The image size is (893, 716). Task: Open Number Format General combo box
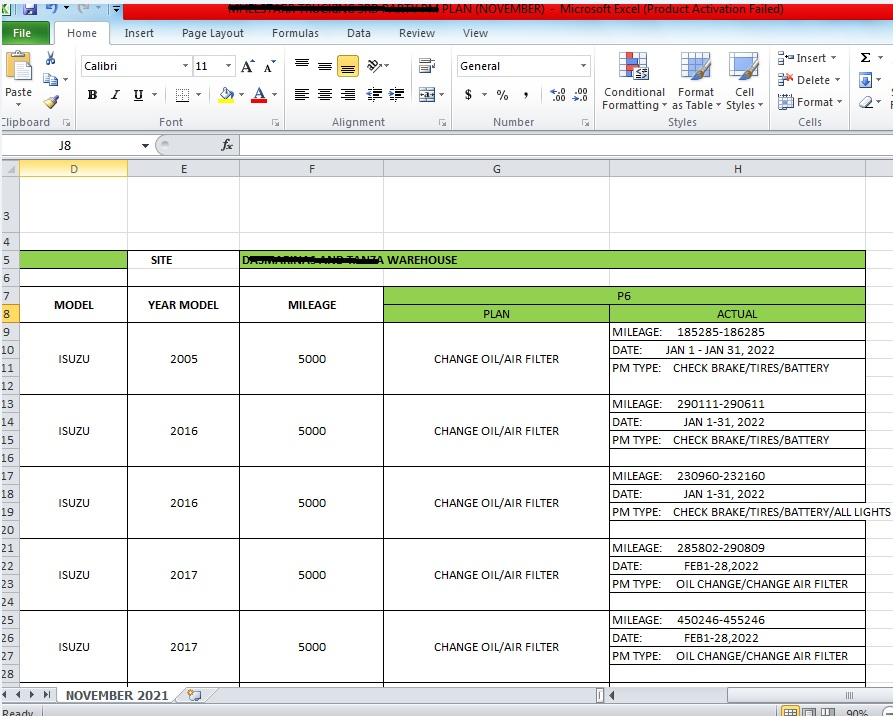click(523, 66)
